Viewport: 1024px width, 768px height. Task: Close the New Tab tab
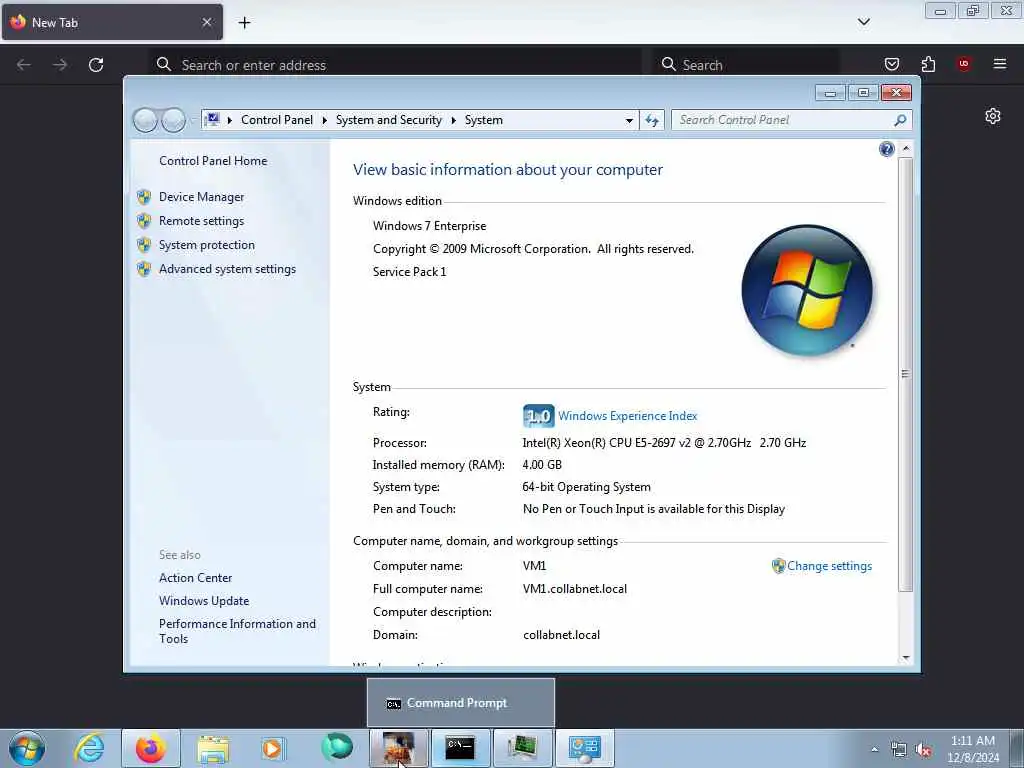click(x=207, y=23)
